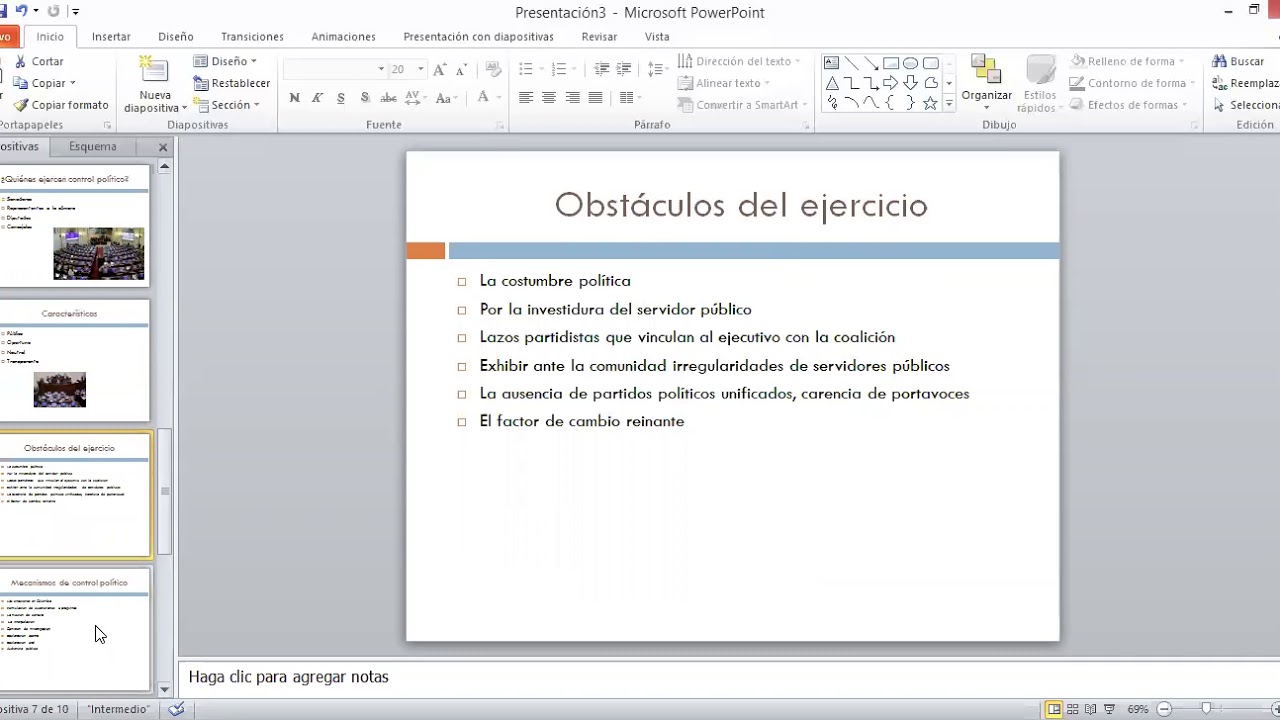Screen dimensions: 1280x720
Task: Select the down block arrow shape
Action: (910, 83)
